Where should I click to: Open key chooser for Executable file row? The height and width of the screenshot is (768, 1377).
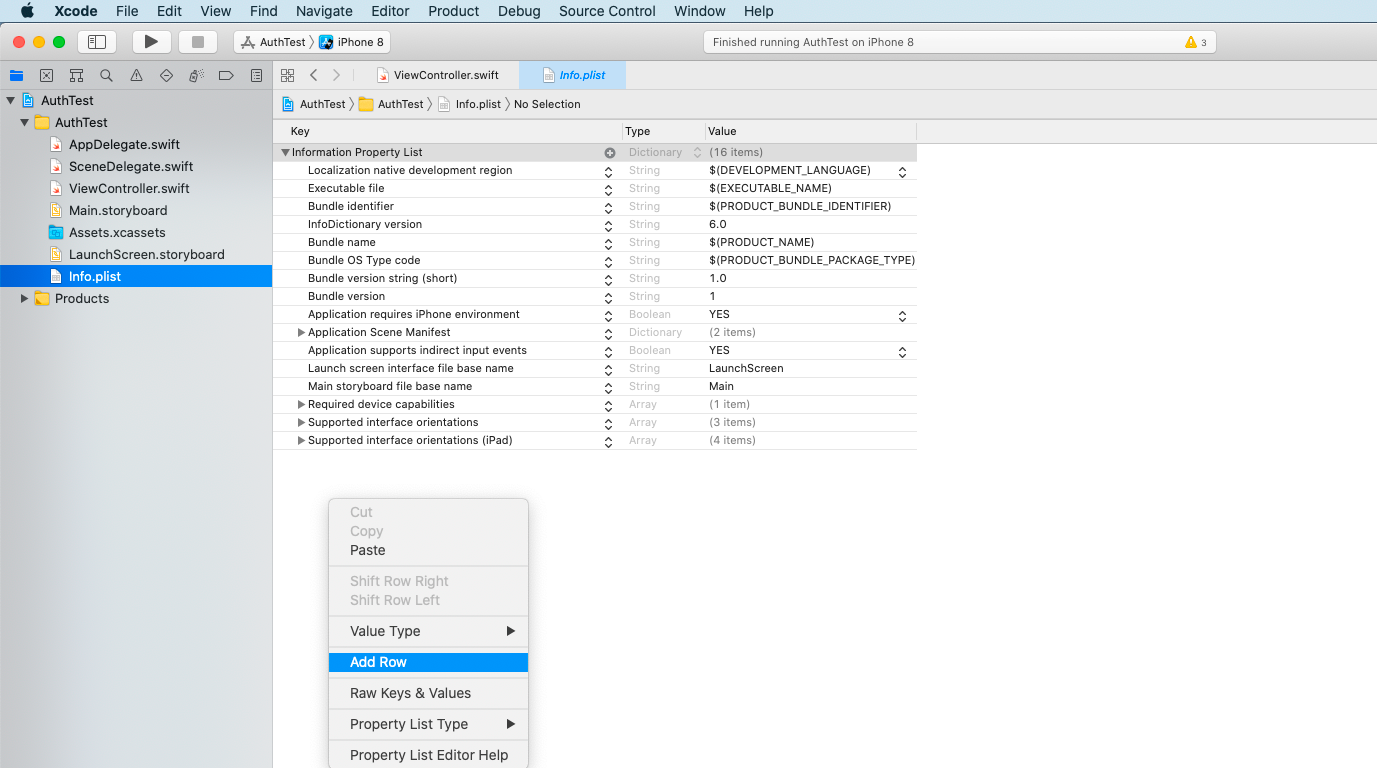point(608,189)
